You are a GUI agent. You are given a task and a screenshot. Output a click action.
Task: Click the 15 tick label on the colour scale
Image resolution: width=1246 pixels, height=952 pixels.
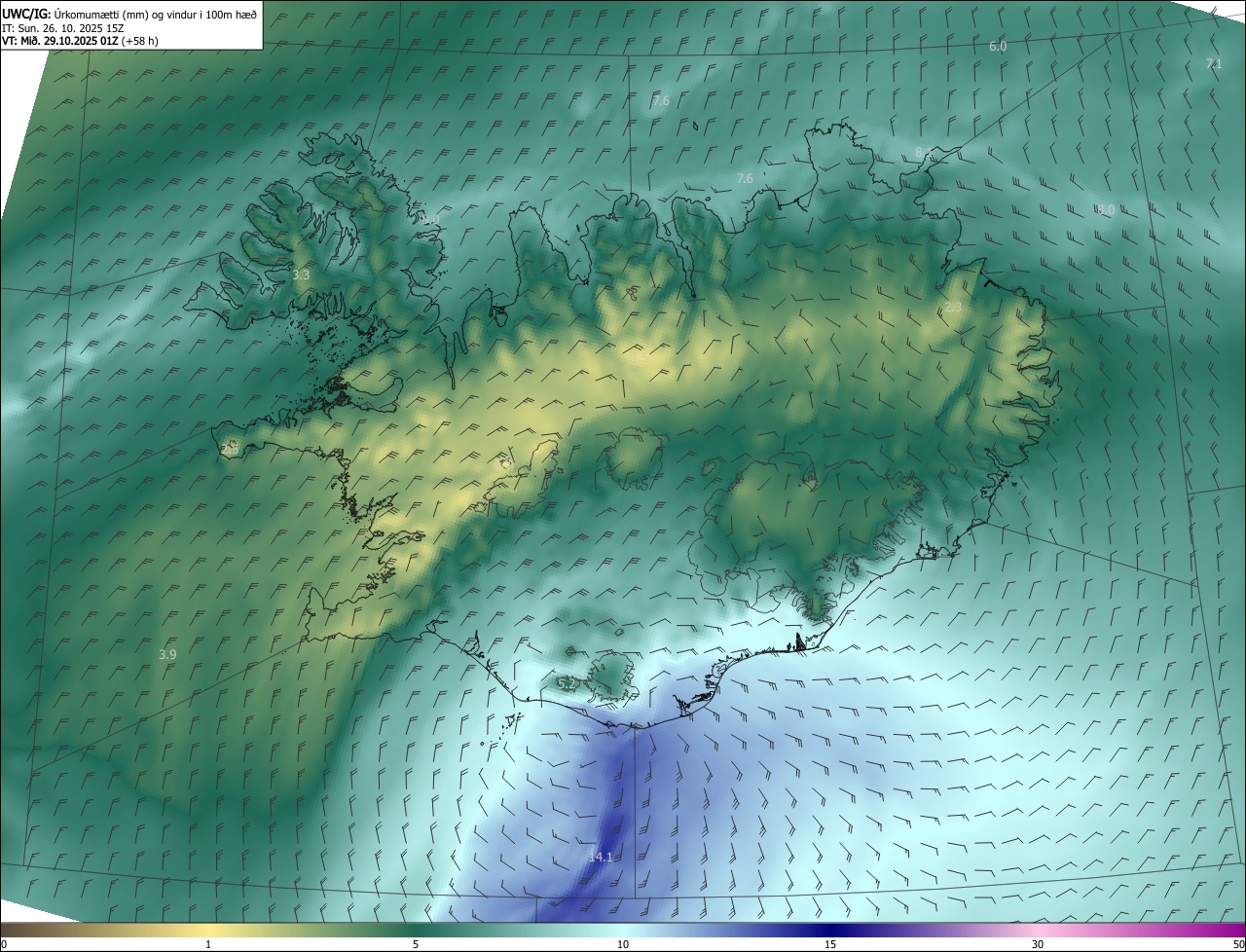(830, 945)
